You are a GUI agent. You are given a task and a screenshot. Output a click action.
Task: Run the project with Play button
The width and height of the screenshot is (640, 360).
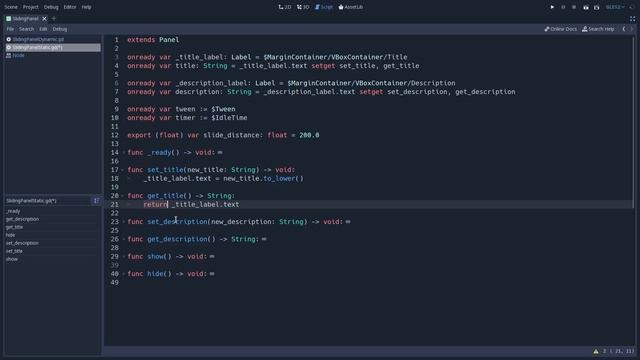click(x=552, y=7)
